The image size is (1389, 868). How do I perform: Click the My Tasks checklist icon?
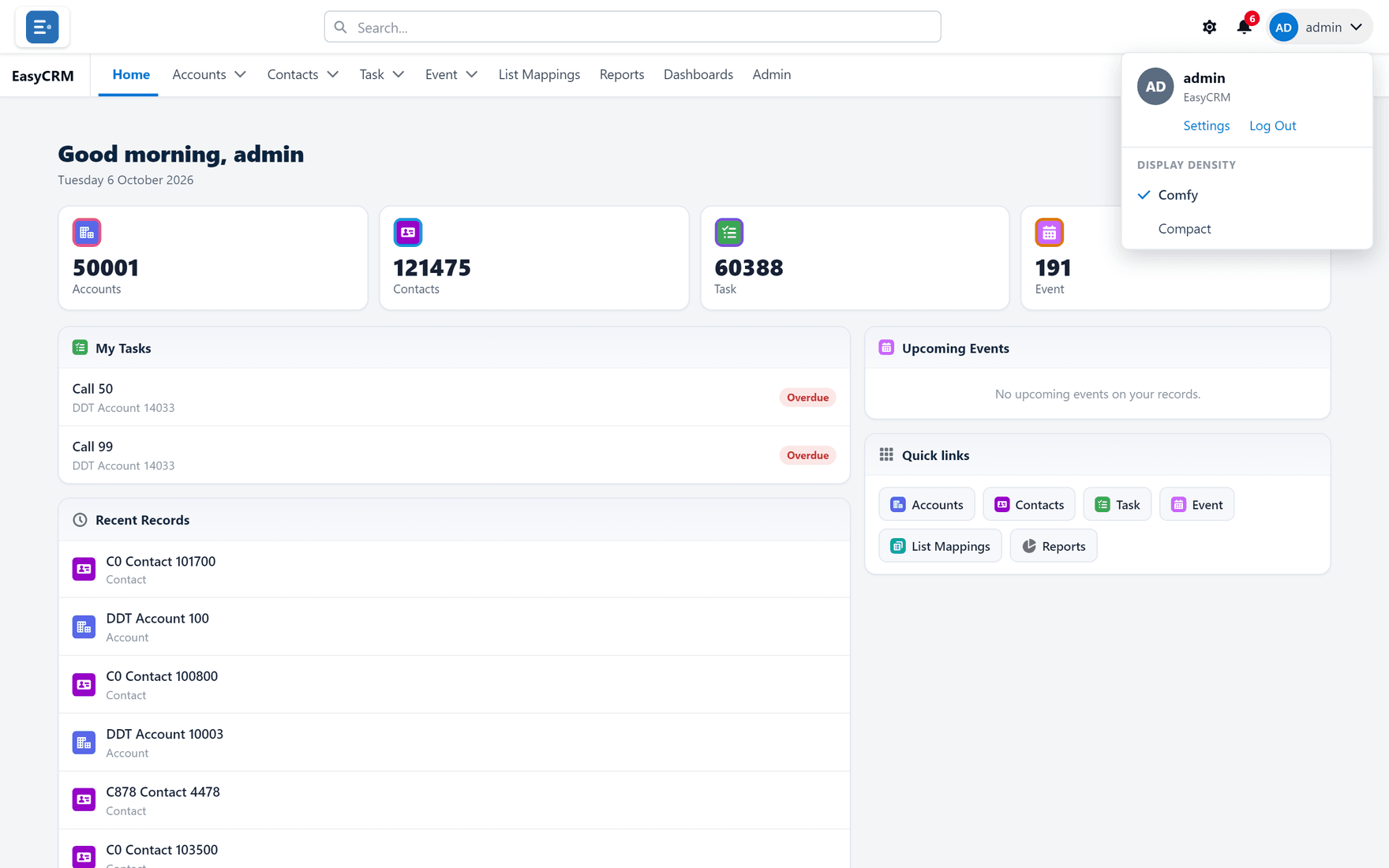(80, 348)
